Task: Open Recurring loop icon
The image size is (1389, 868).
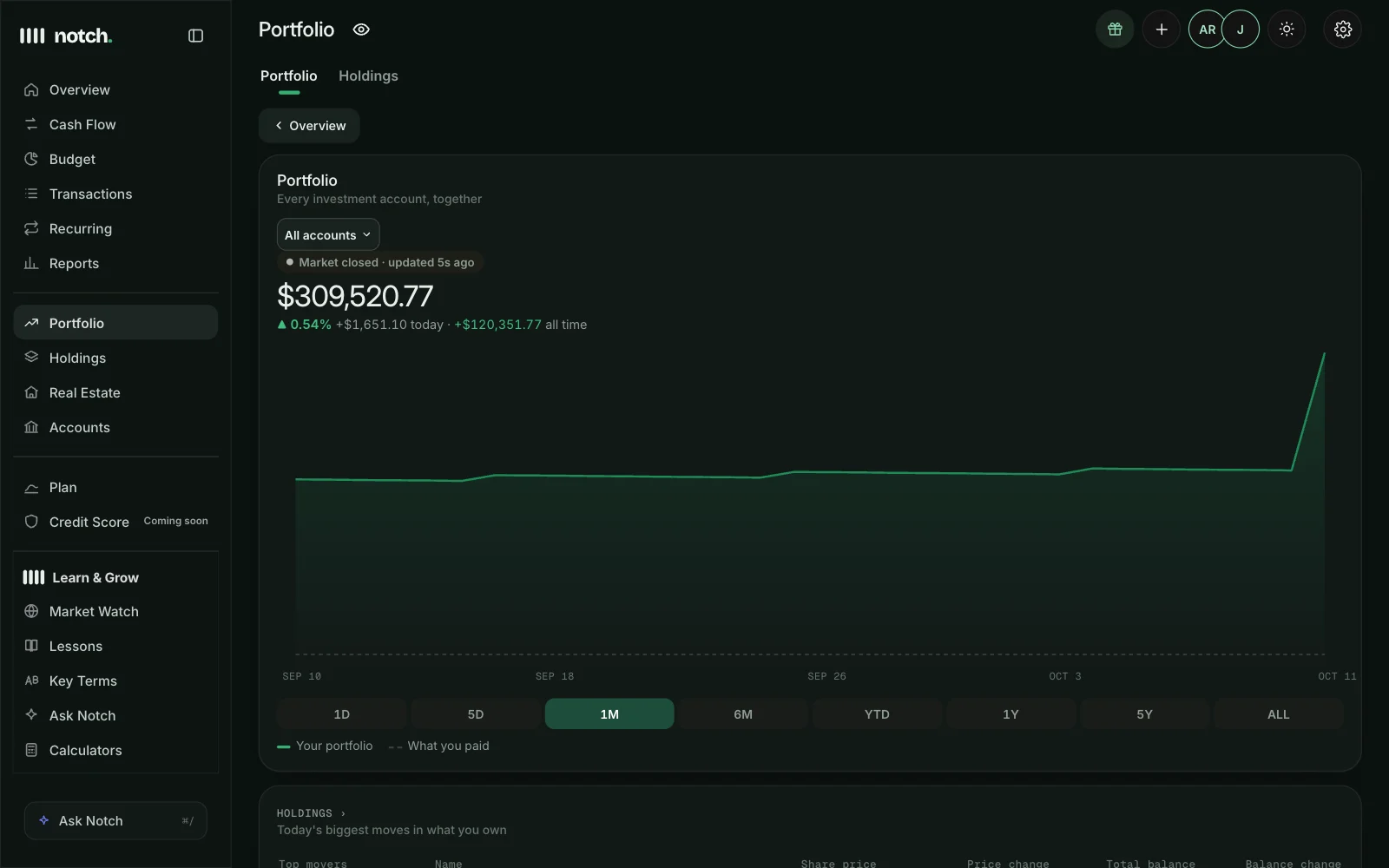Action: point(31,228)
